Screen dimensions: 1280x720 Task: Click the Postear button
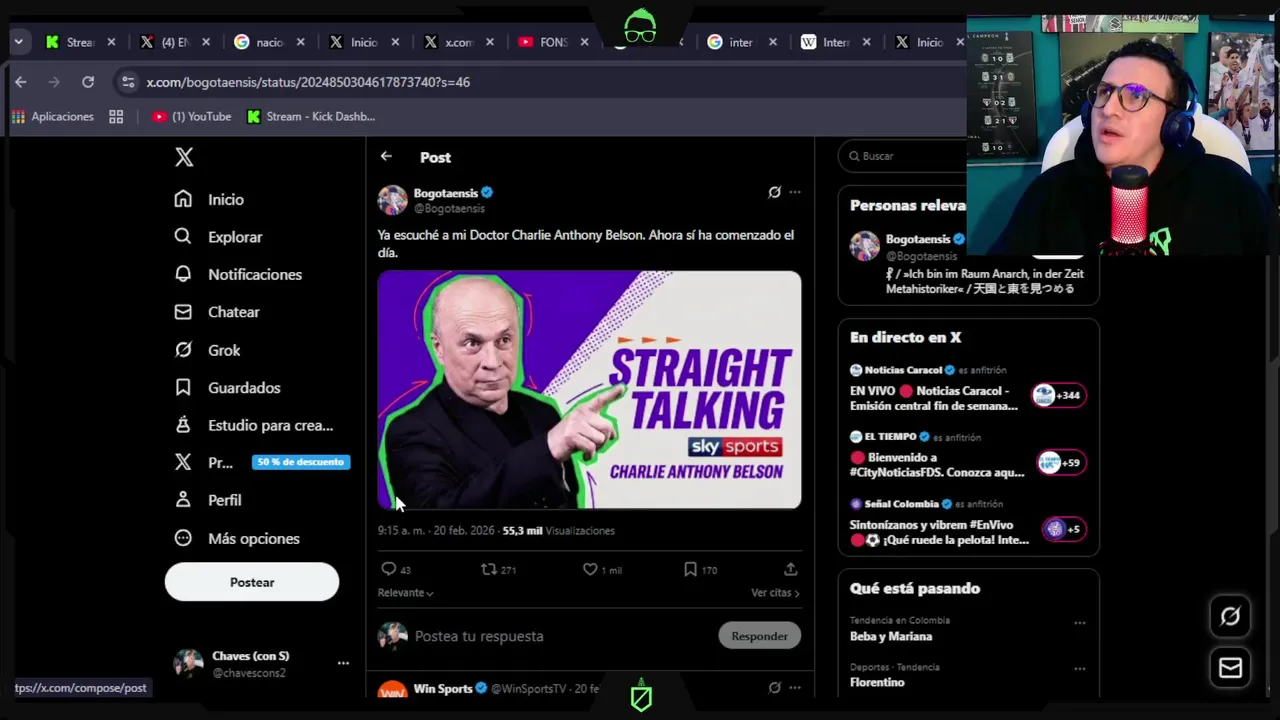pos(252,582)
